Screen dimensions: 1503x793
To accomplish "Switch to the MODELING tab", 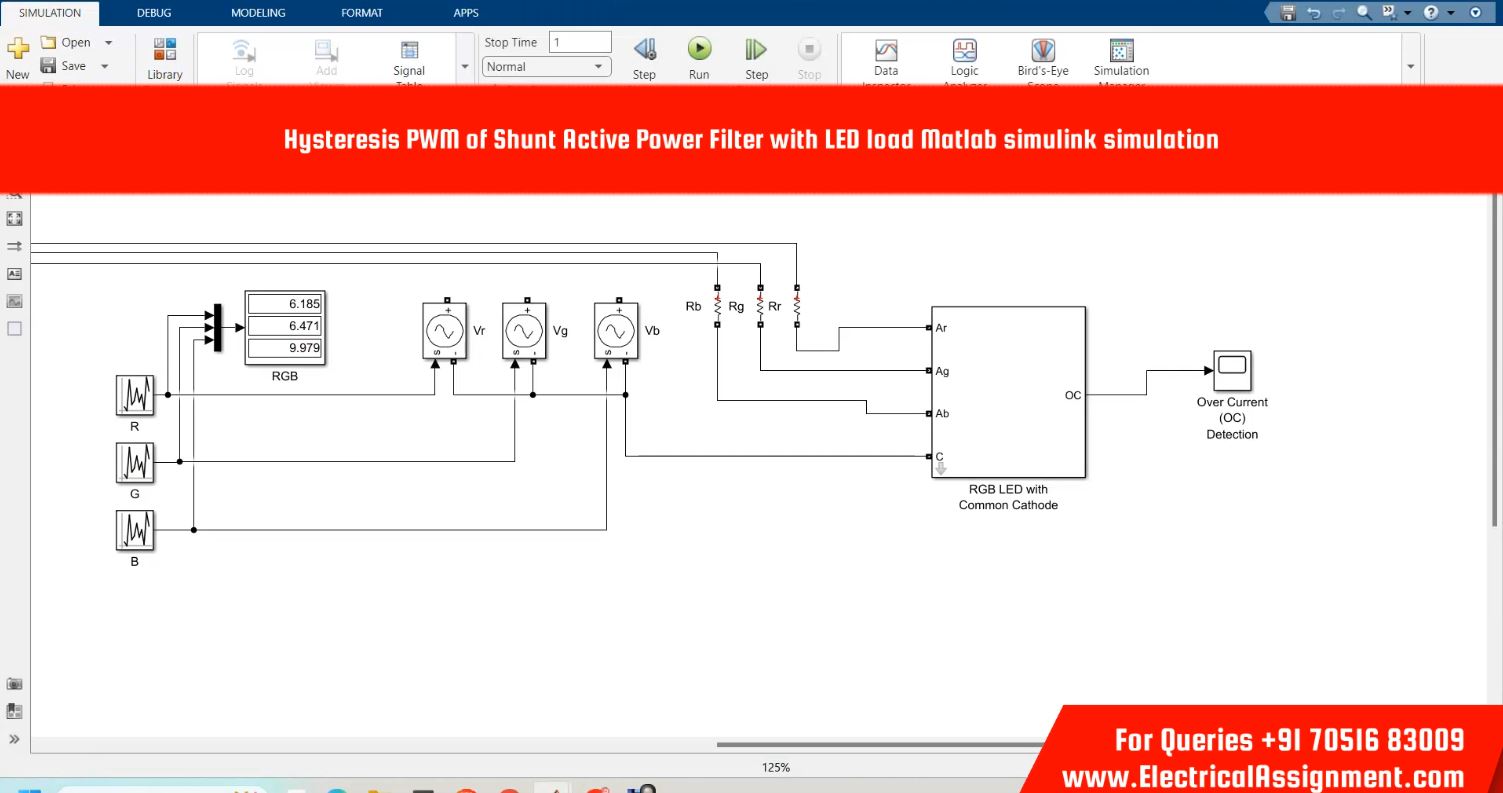I will [258, 13].
